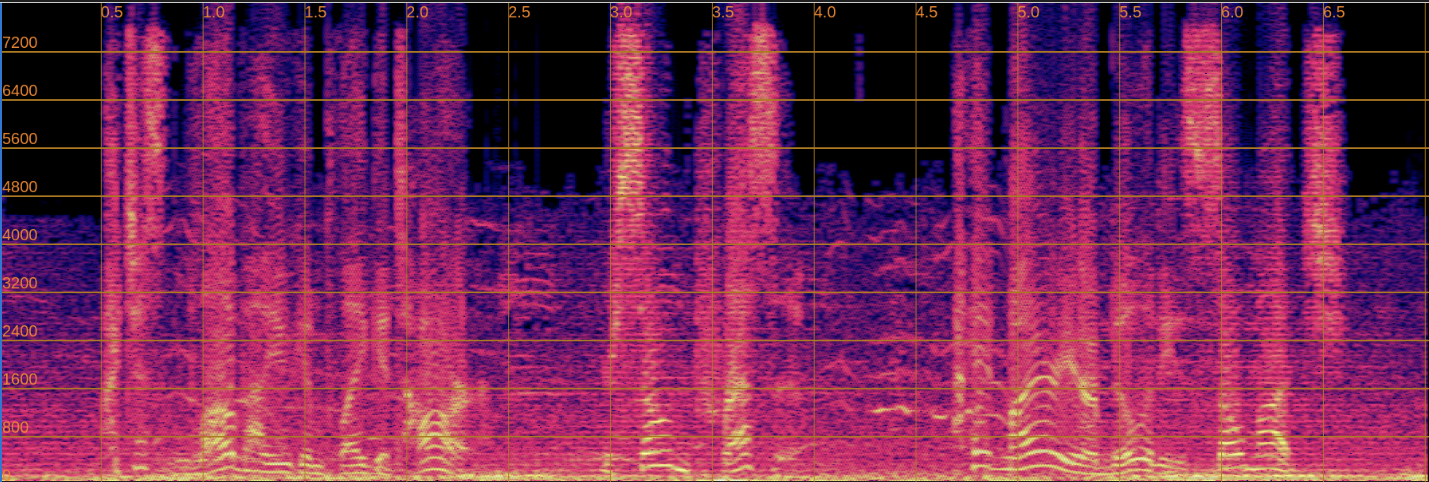Click the 0.5 time axis label
Viewport: 1429px width, 482px height.
tap(113, 12)
